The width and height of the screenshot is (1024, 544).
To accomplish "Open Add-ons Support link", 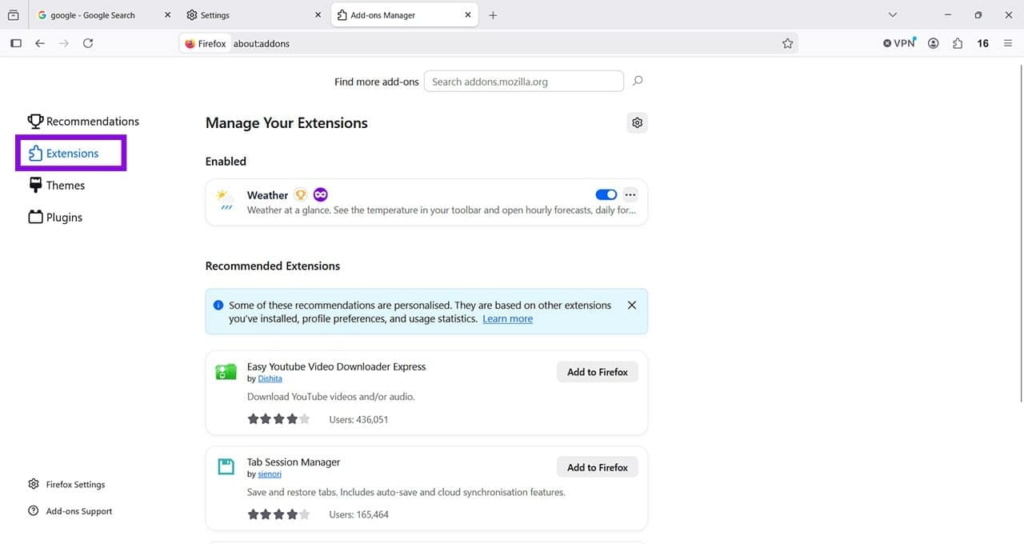I will click(70, 511).
